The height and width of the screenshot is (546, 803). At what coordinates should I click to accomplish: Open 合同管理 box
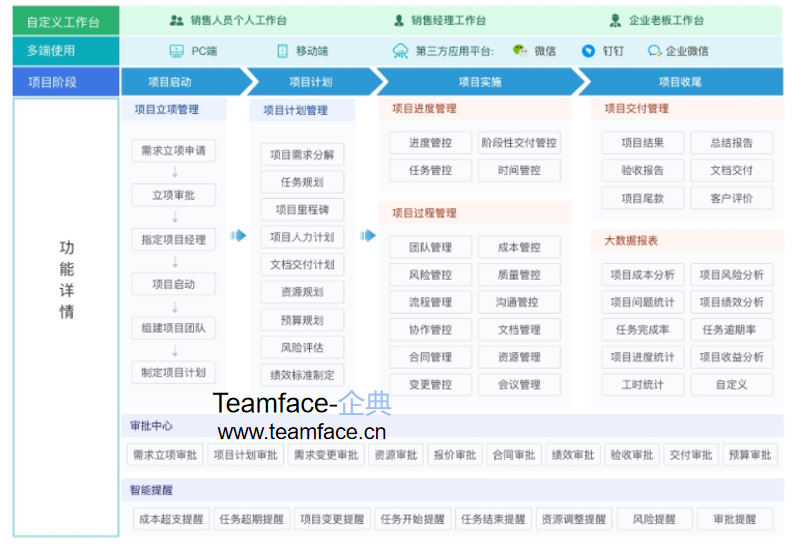point(430,357)
